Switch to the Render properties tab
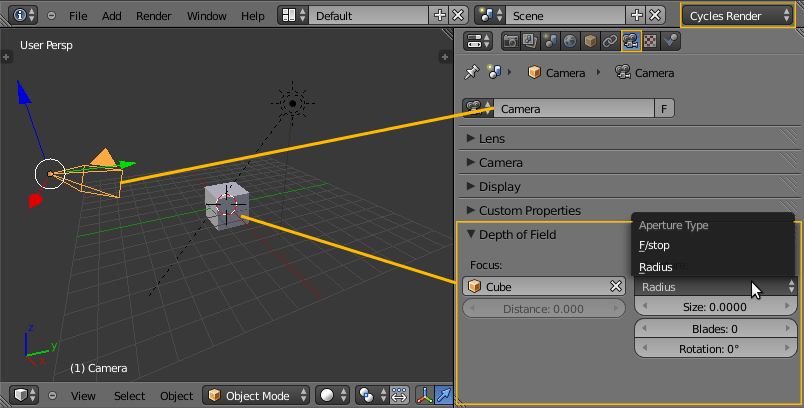This screenshot has height=408, width=804. [510, 41]
